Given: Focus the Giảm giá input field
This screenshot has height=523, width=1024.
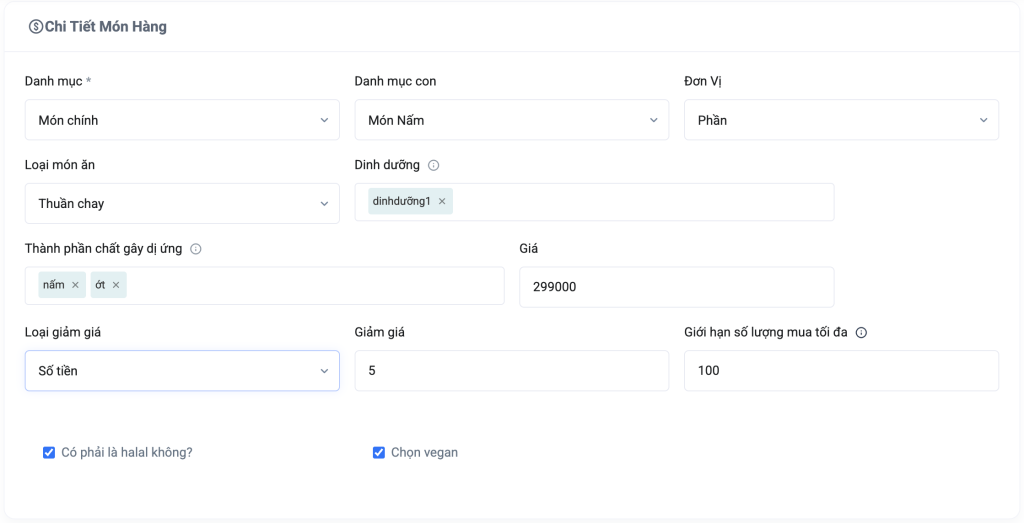Looking at the screenshot, I should 511,371.
